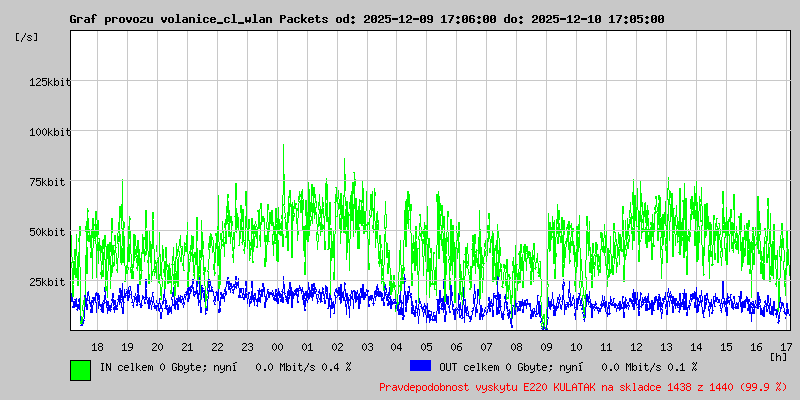Click the '02' hour label on the x-axis
Viewport: 800px width, 400px height.
pos(337,347)
